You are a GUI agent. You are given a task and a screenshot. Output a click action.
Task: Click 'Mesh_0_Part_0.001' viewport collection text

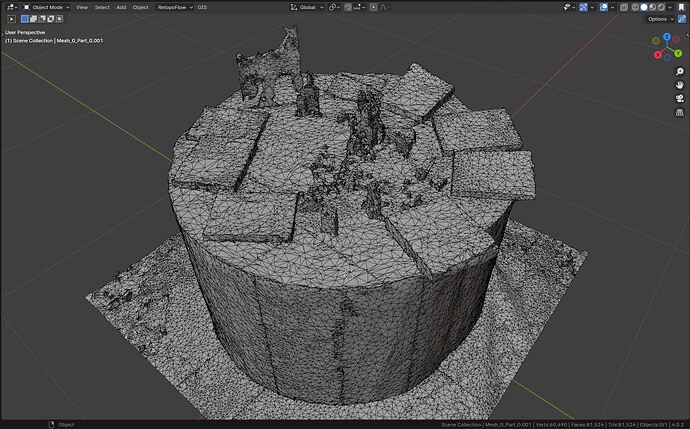(x=80, y=40)
